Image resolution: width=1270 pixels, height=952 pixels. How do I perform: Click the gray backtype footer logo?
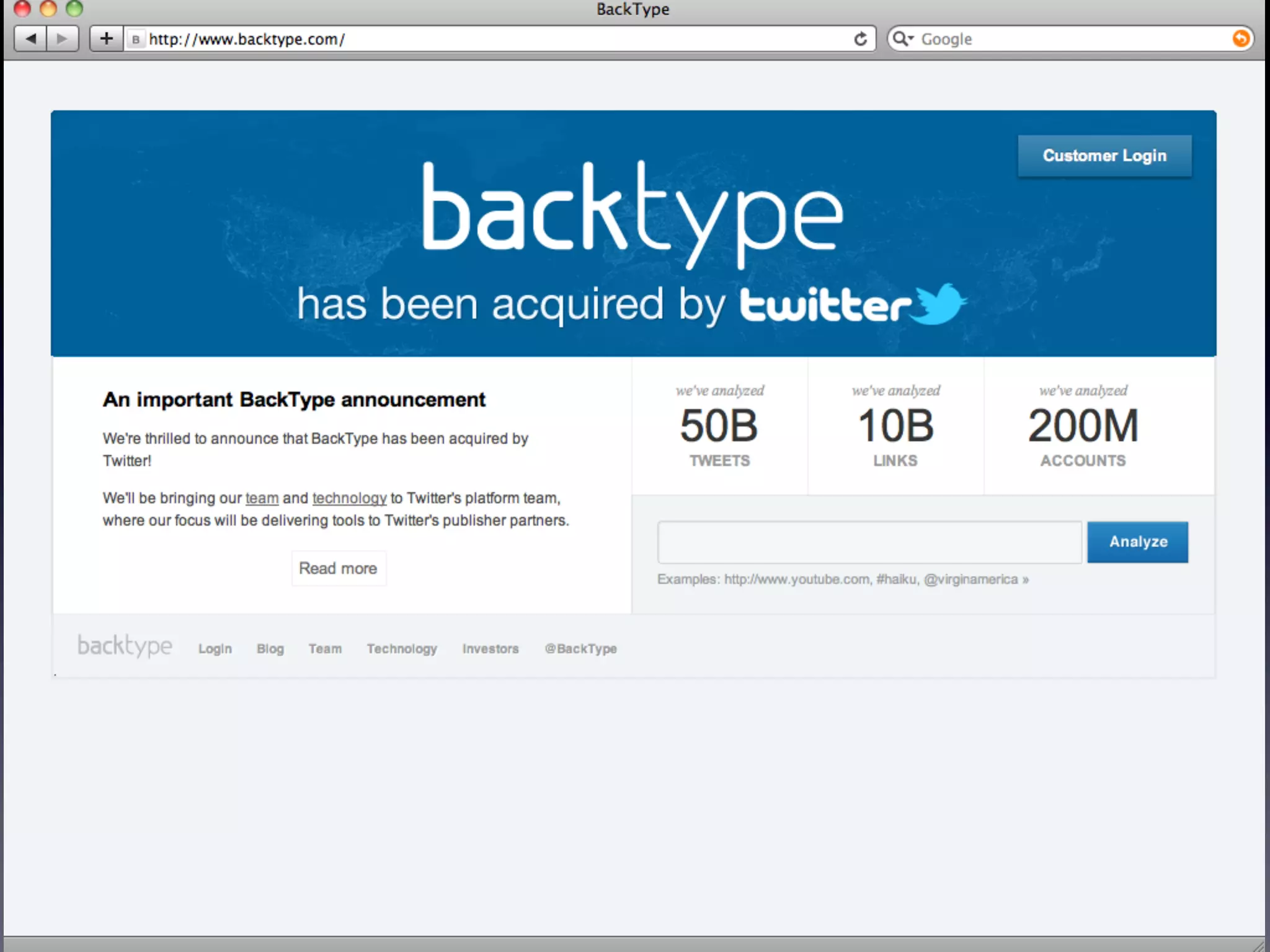125,646
